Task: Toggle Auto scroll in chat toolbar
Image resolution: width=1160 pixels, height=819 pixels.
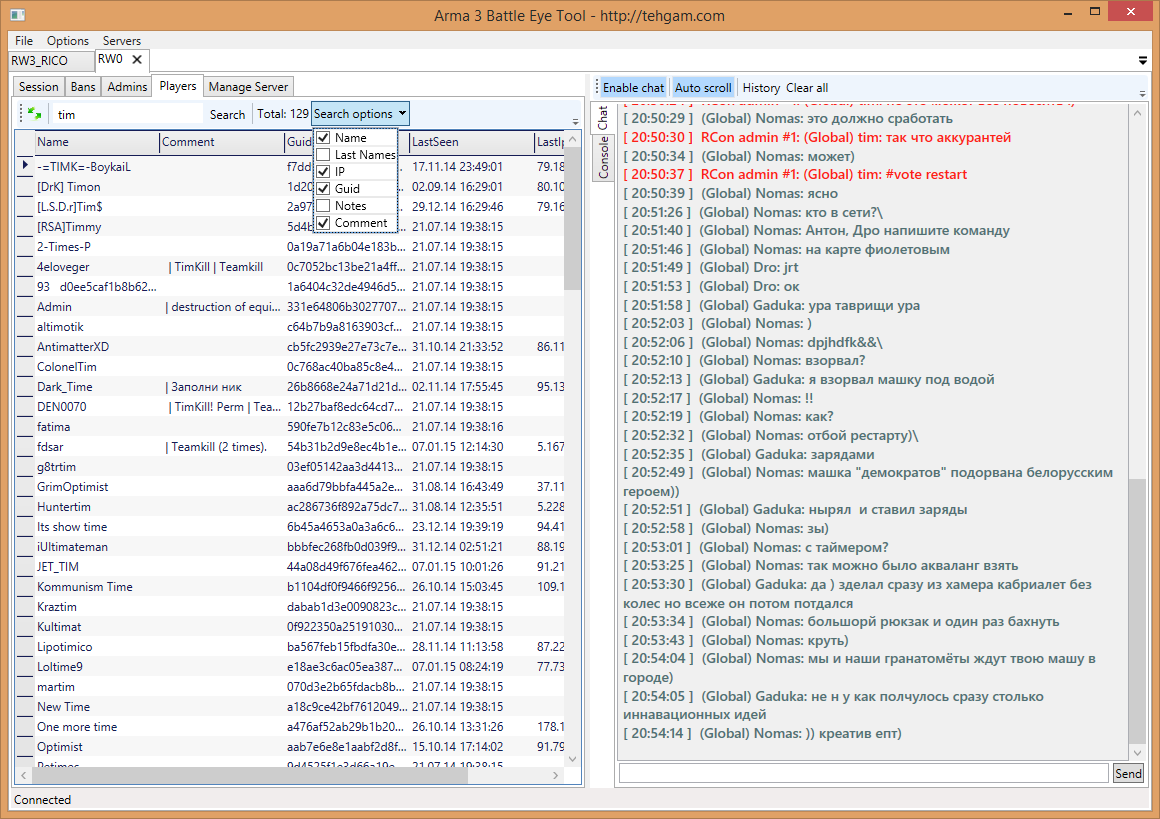Action: (x=703, y=87)
